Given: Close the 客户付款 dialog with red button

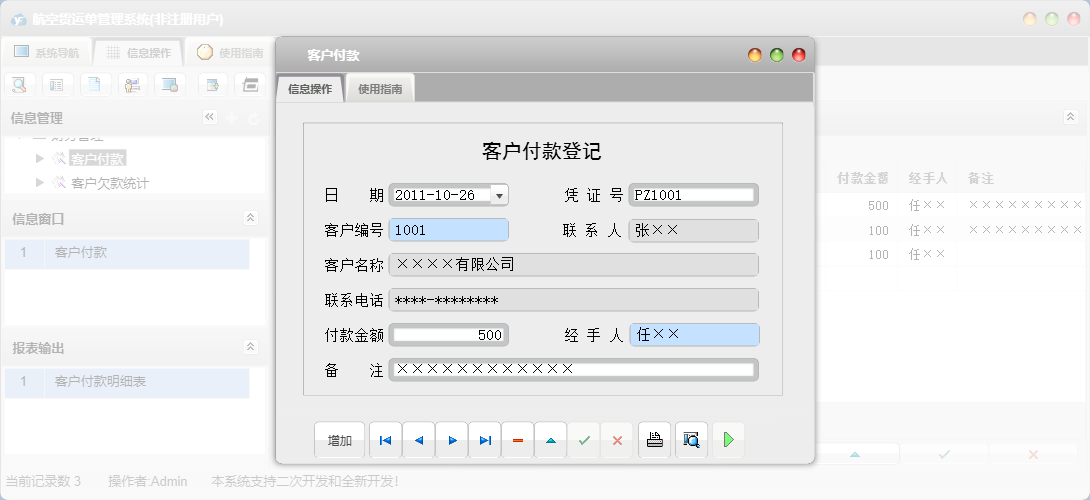Looking at the screenshot, I should pyautogui.click(x=799, y=55).
